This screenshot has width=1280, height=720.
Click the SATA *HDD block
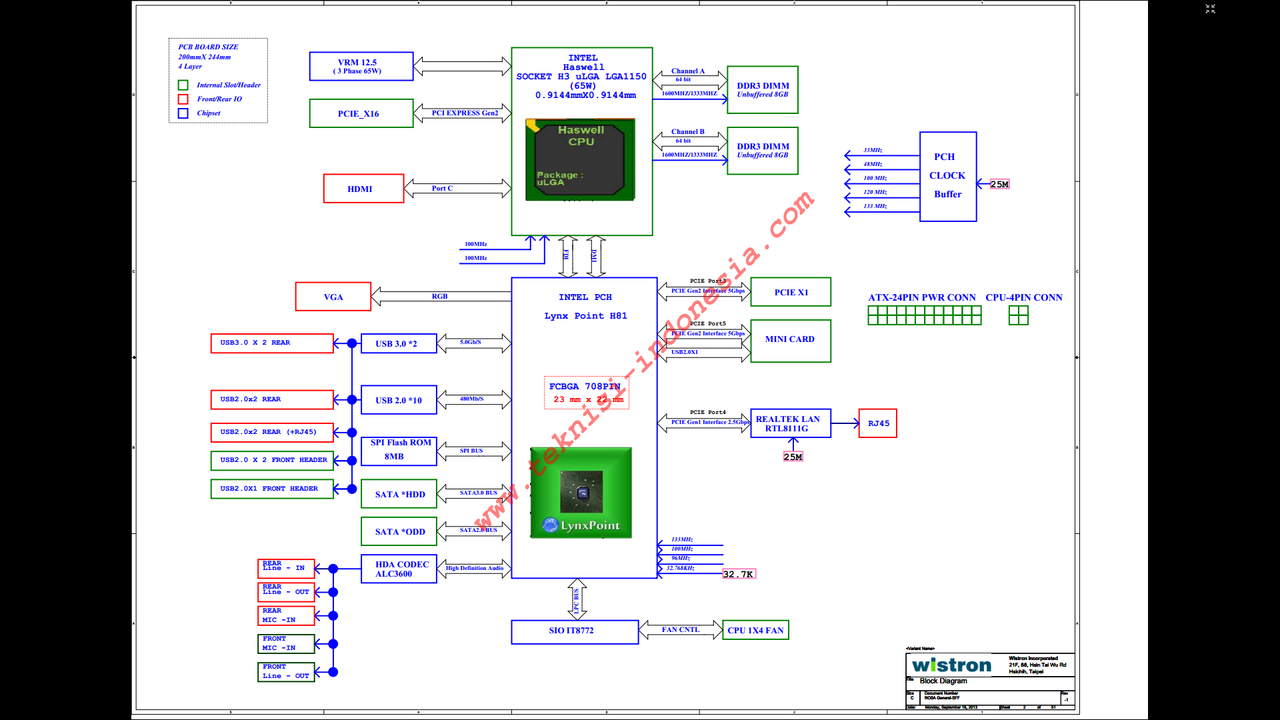pyautogui.click(x=399, y=495)
